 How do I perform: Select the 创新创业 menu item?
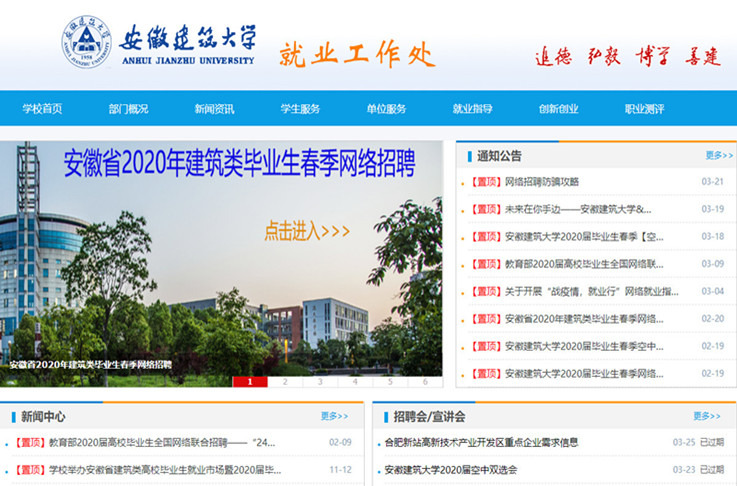pos(558,109)
